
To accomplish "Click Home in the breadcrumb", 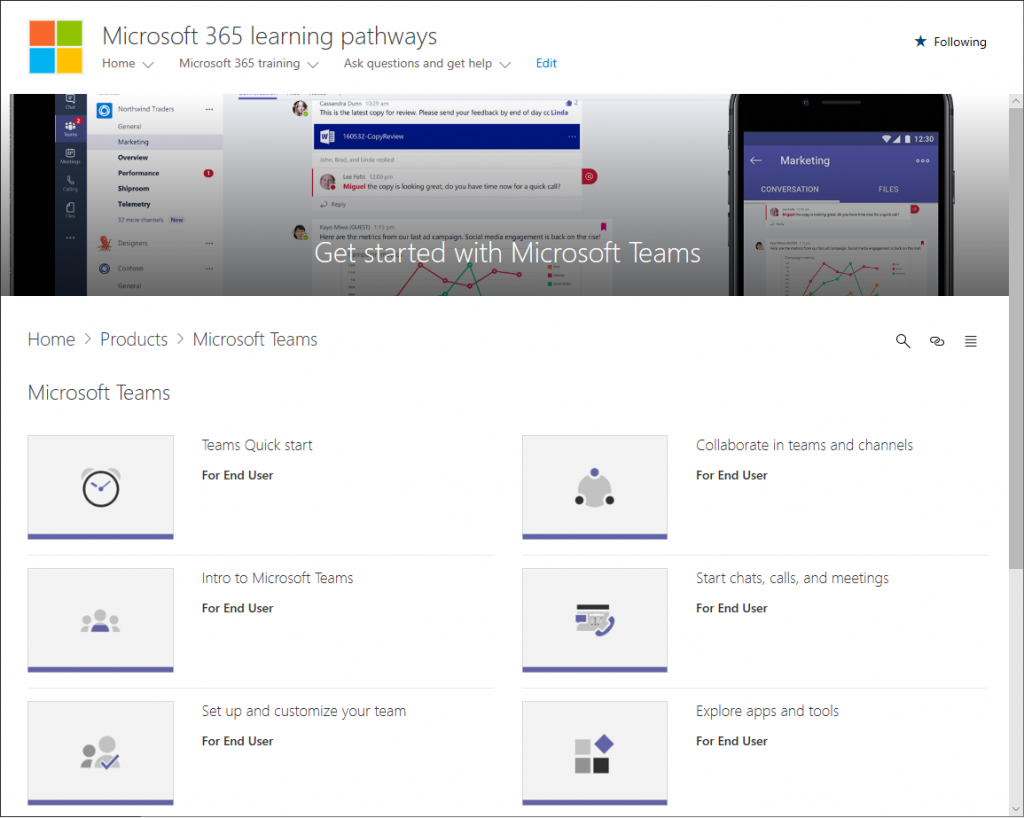I will click(51, 339).
